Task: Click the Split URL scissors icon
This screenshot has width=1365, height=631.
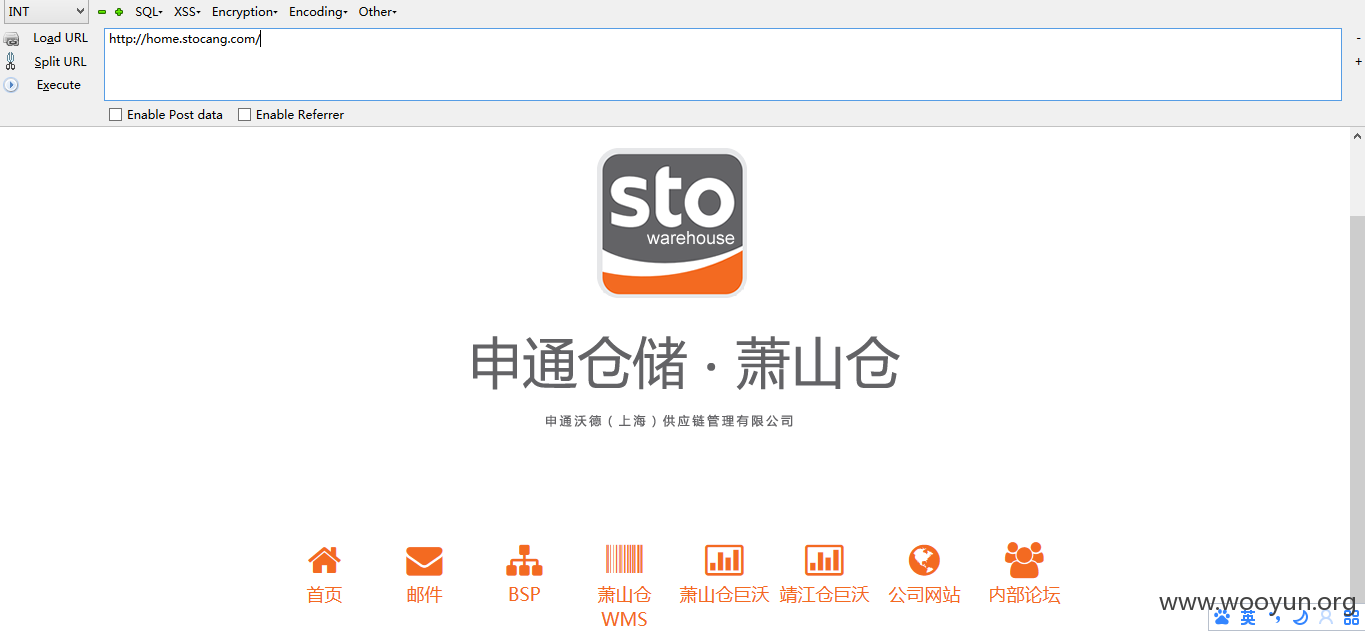Action: [11, 61]
